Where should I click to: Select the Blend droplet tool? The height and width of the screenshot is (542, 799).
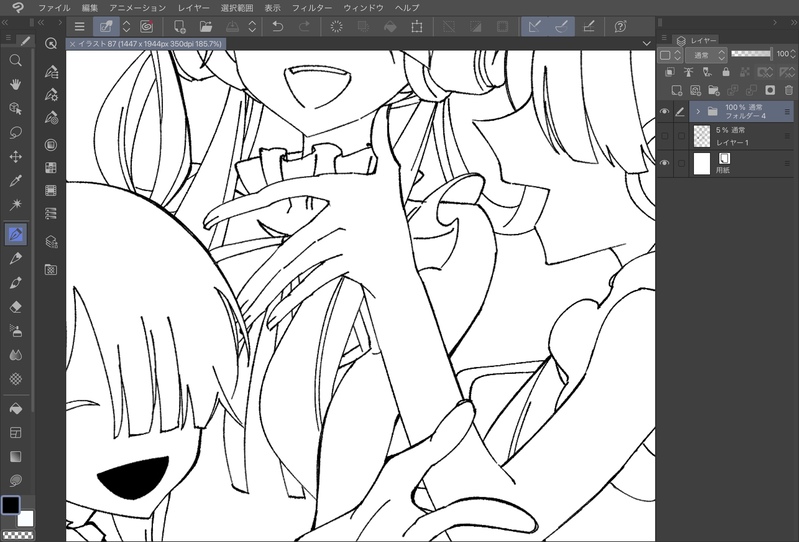(15, 355)
